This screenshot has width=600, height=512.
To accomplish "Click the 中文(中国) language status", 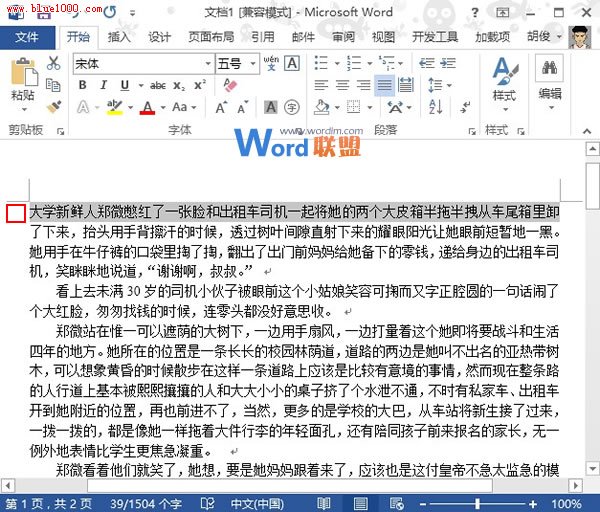I will click(x=257, y=504).
